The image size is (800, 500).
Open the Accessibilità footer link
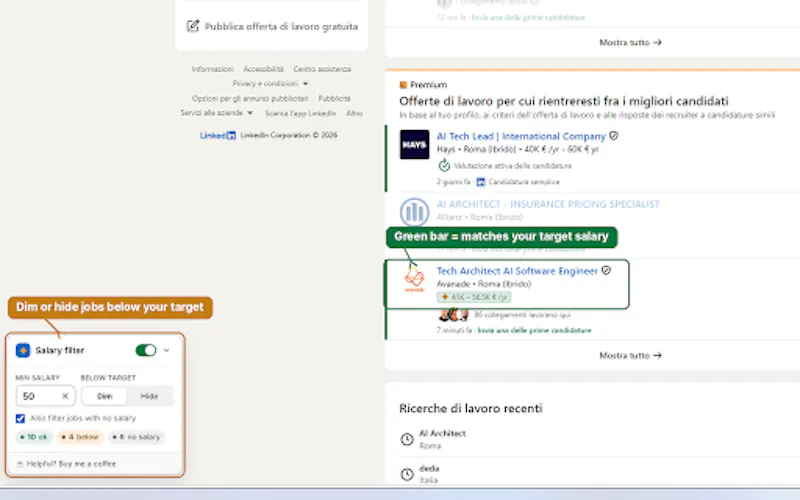pos(263,69)
